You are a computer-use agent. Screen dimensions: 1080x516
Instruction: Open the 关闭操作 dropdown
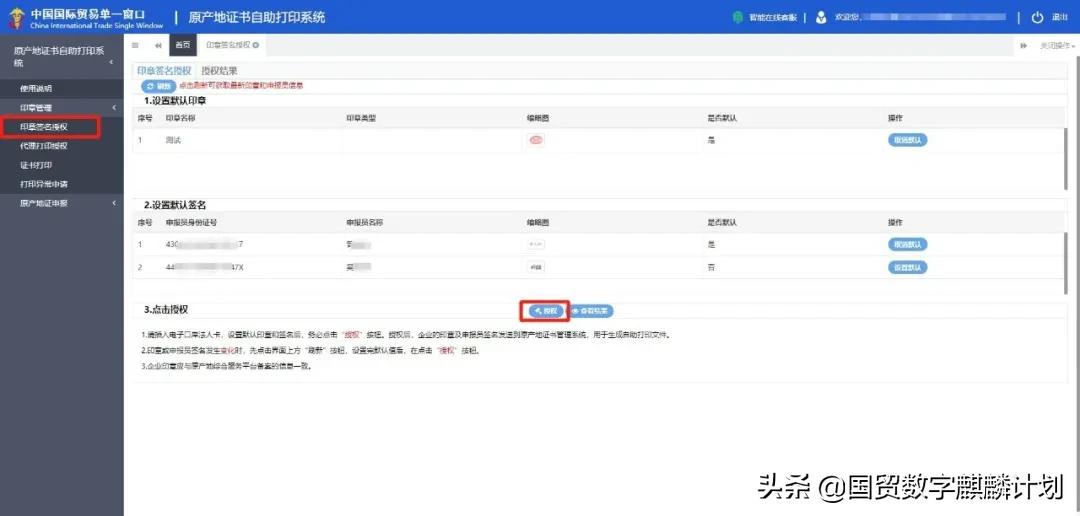coord(1057,45)
